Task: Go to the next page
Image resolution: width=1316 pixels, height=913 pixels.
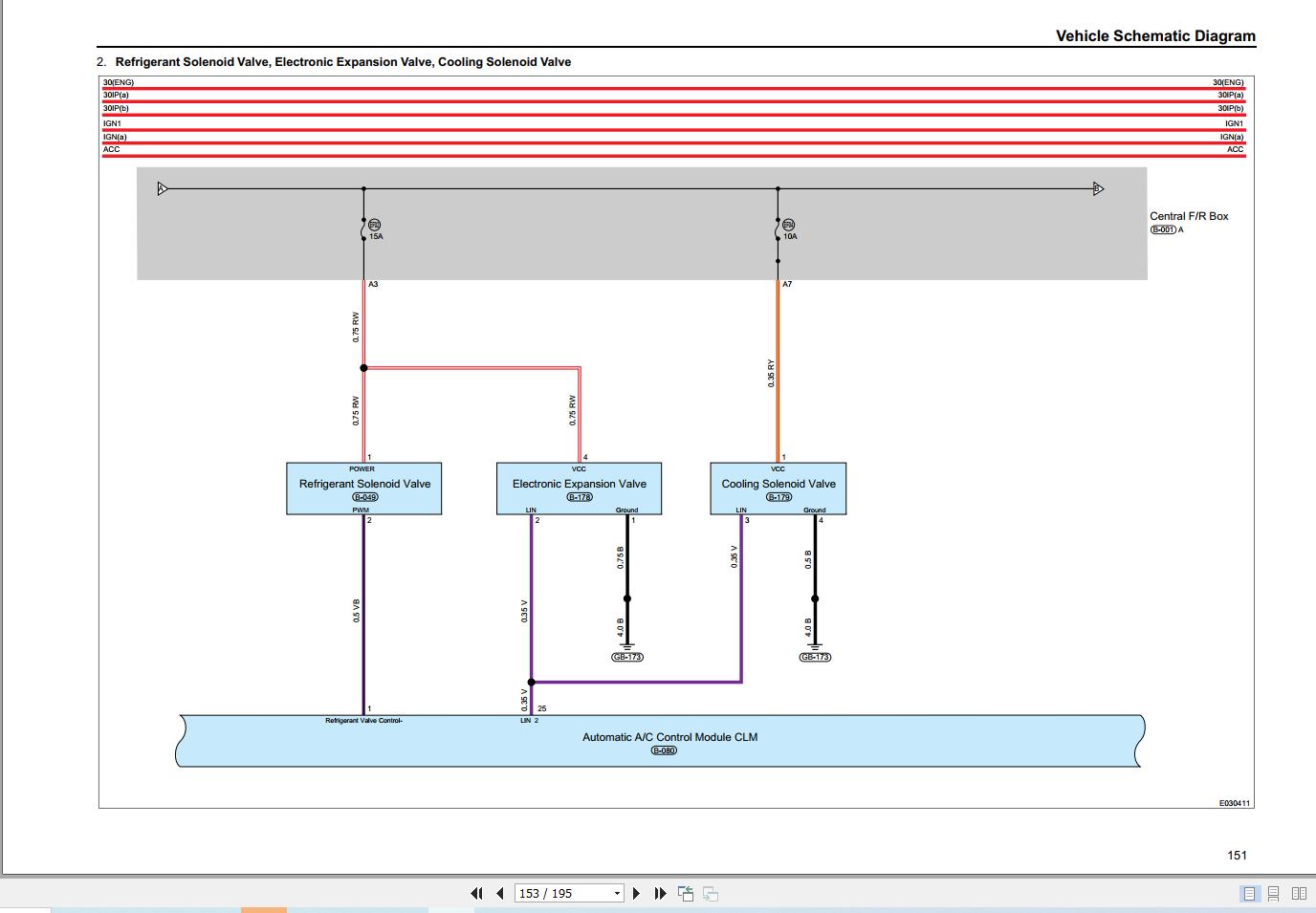Action: (x=636, y=893)
